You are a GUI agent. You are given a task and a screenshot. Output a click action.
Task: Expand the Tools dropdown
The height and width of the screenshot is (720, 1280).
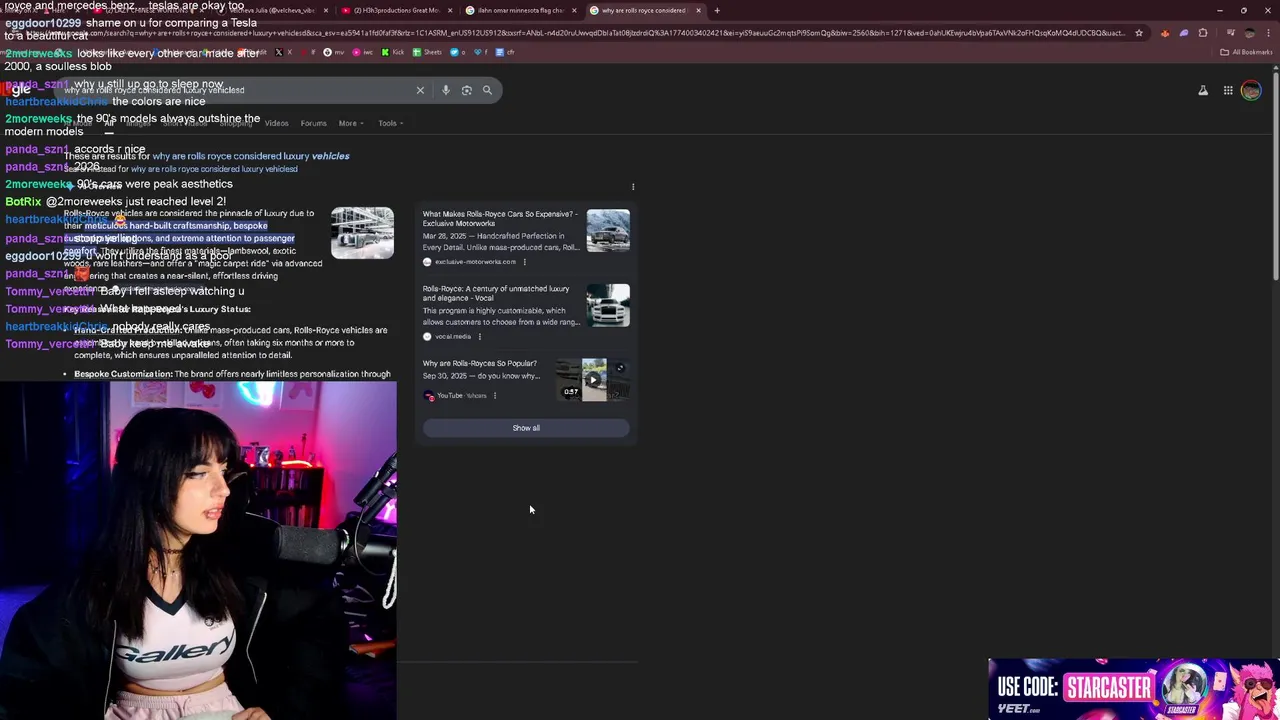[390, 123]
